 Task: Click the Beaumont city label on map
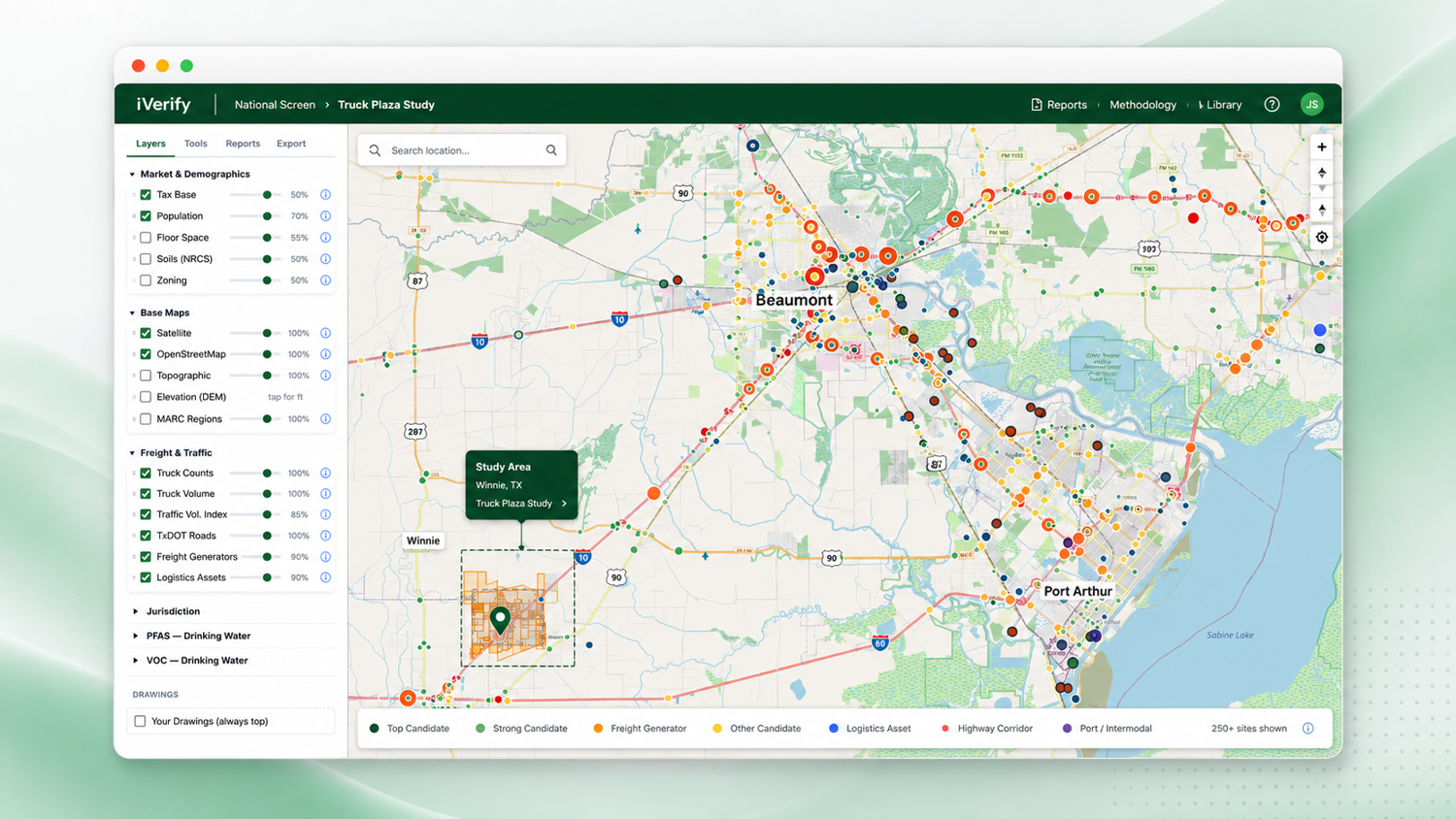point(793,300)
